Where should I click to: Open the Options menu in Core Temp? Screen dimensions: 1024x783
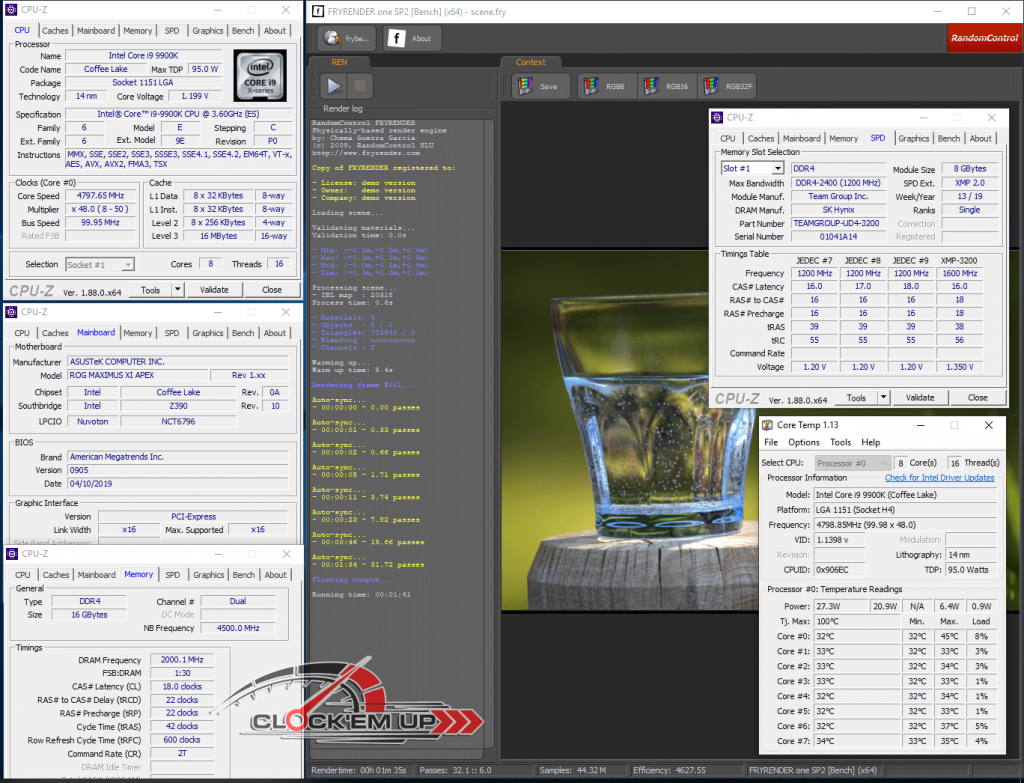803,442
